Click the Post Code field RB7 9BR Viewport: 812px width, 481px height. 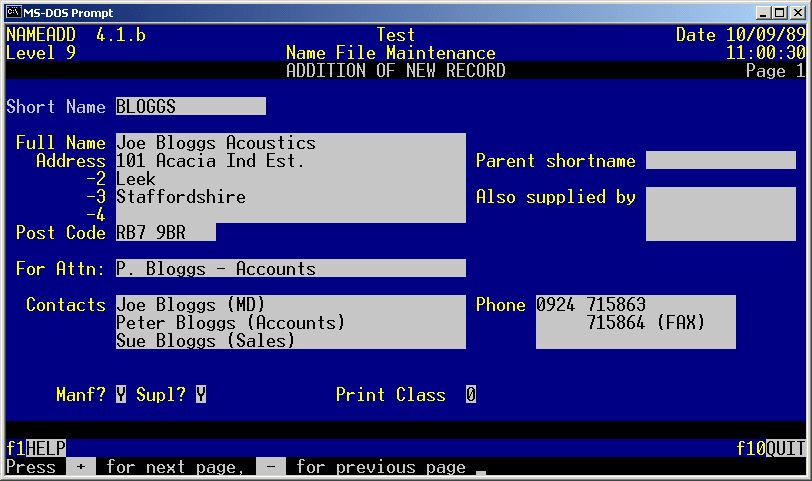165,233
